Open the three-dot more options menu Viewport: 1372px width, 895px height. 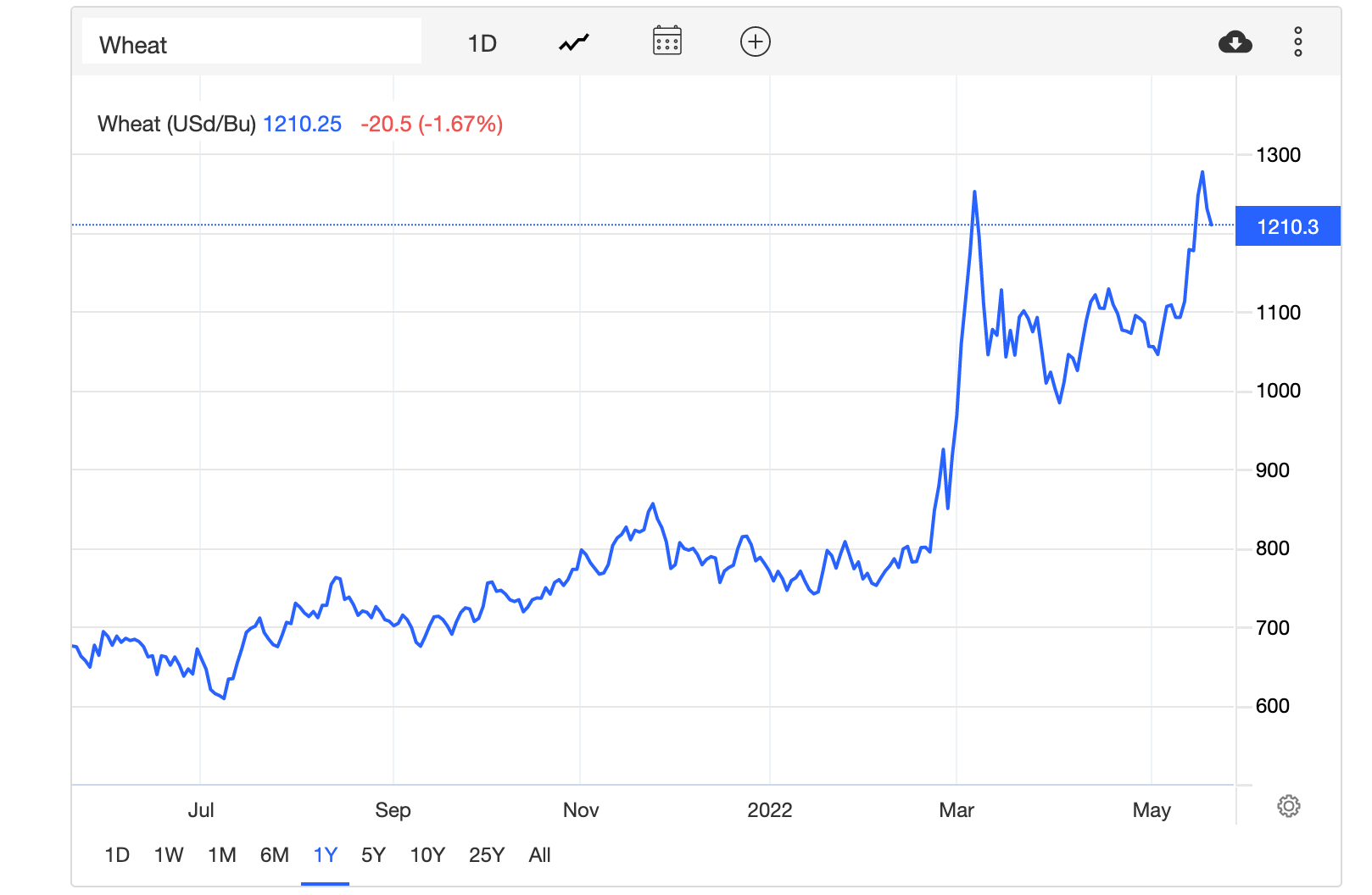1298,42
